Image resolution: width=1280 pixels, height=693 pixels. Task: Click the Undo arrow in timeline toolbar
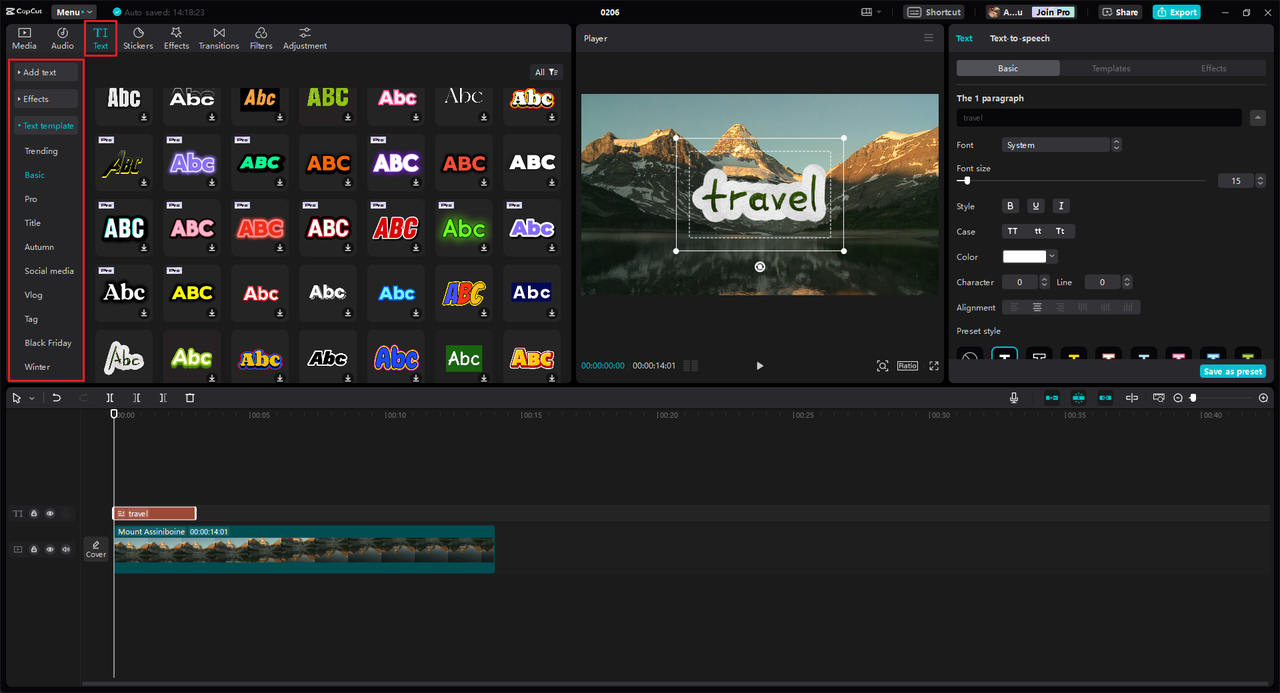click(57, 398)
